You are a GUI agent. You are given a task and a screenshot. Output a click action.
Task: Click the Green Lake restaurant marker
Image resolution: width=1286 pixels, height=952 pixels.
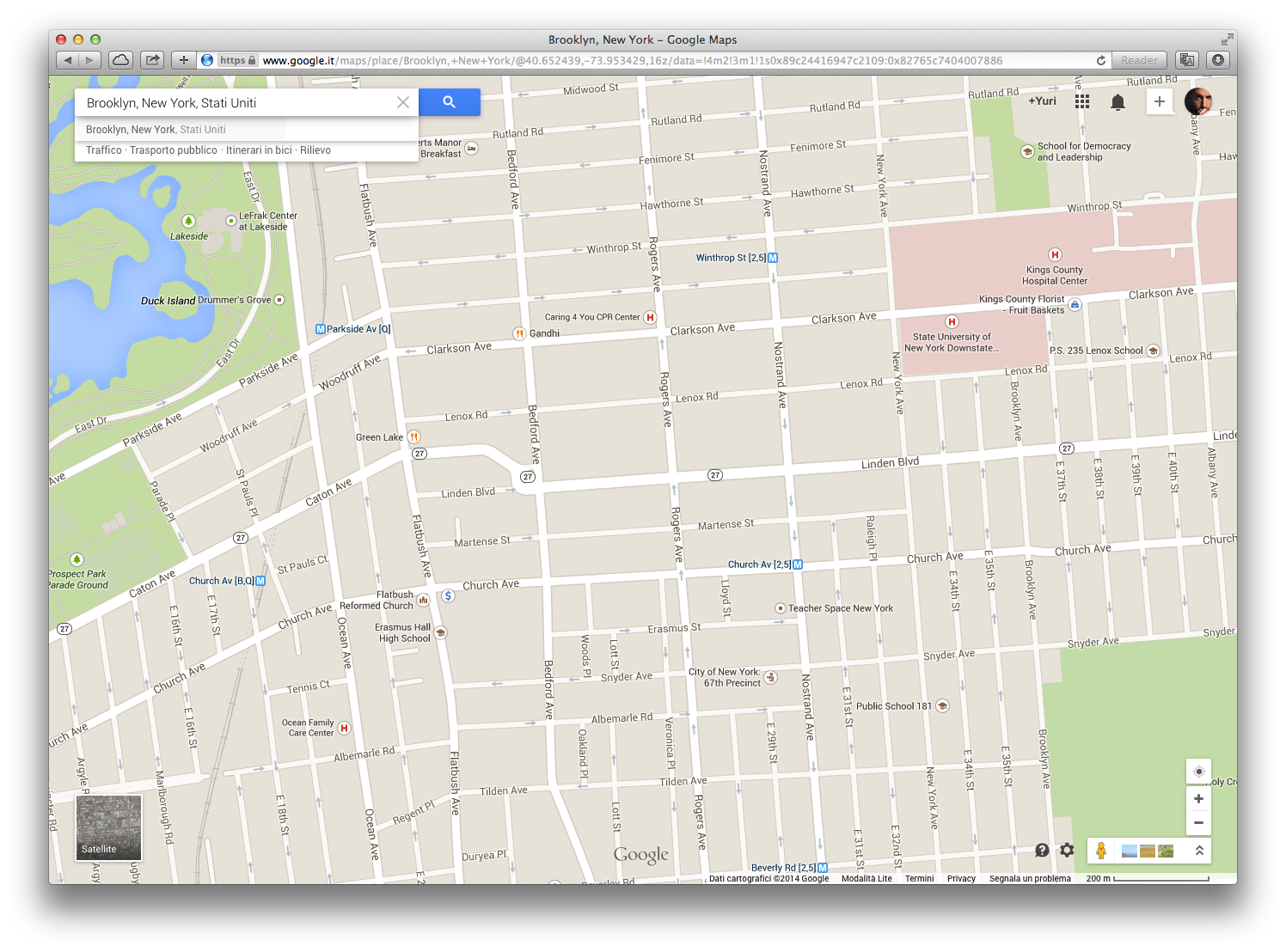pos(413,436)
